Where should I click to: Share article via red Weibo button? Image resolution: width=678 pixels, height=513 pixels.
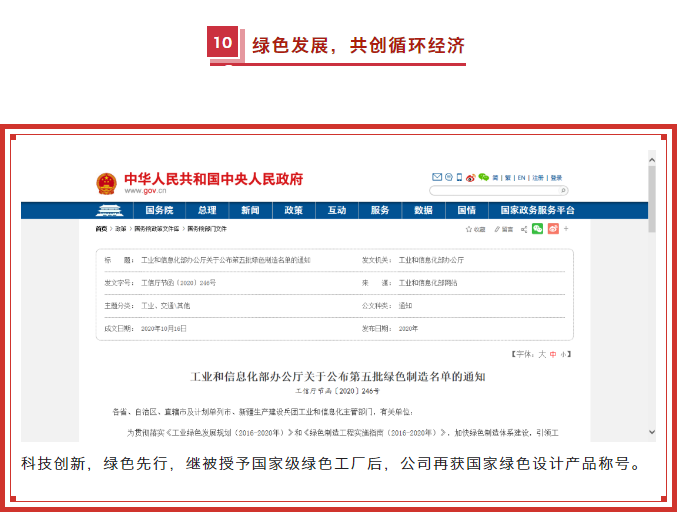(x=553, y=229)
